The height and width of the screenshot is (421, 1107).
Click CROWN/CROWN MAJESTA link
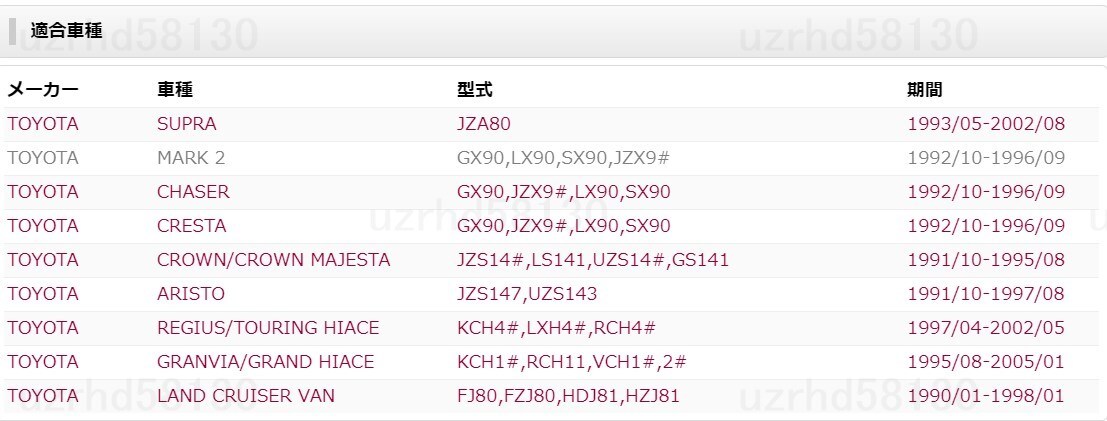click(x=273, y=260)
